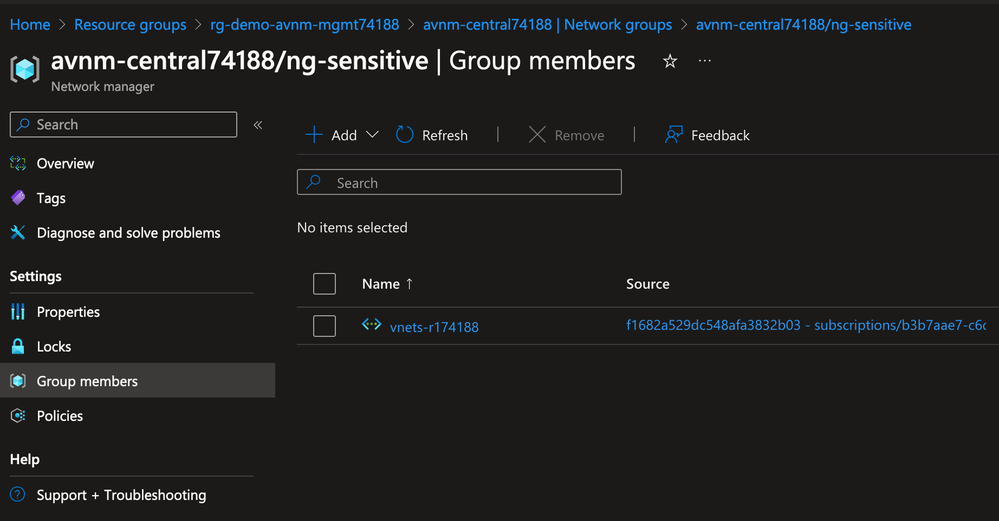Click the Add button label
The width and height of the screenshot is (999, 521).
click(344, 135)
